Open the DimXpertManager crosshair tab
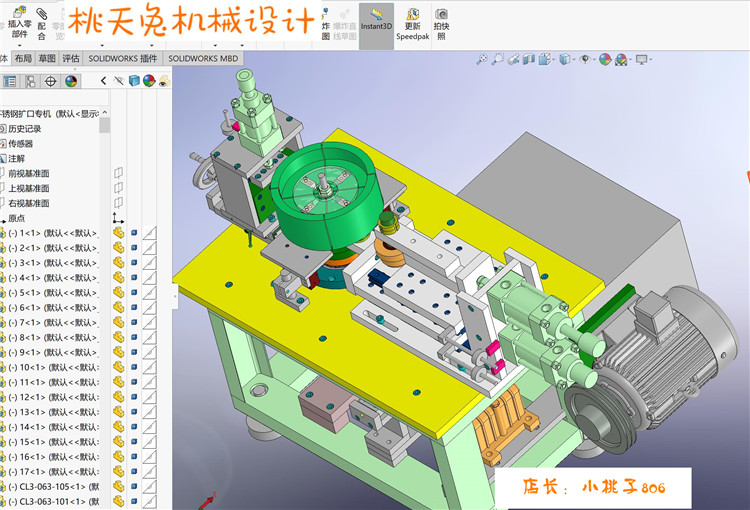 click(51, 81)
